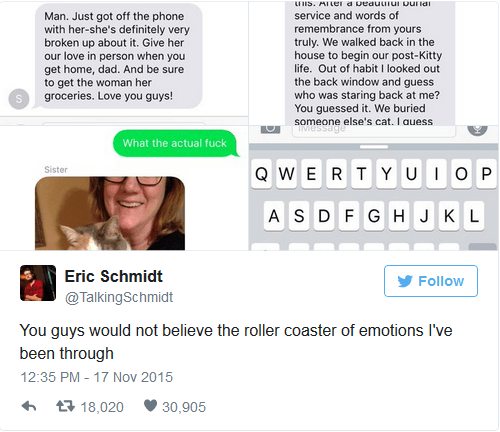The image size is (500, 432).
Task: Click the reply arrow icon
Action: 29,406
